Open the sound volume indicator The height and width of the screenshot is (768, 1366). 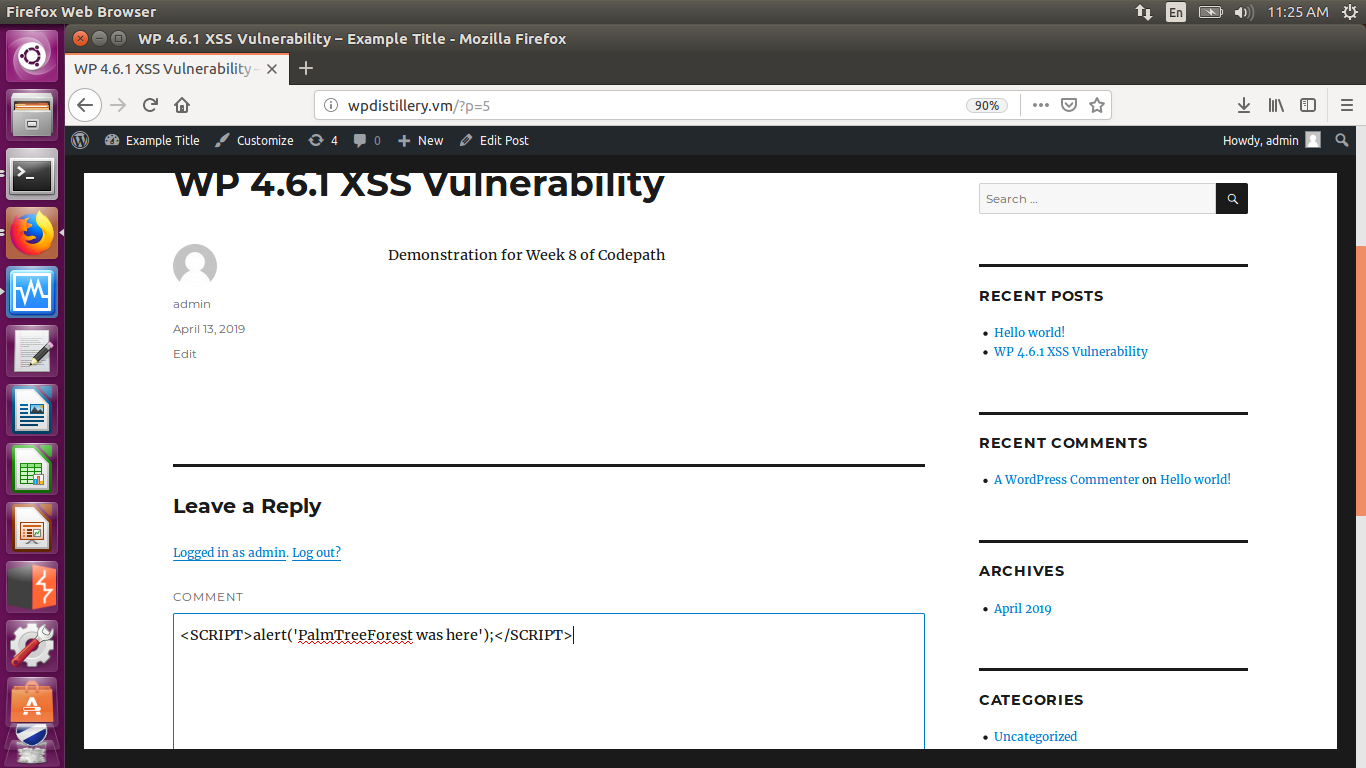coord(1244,12)
